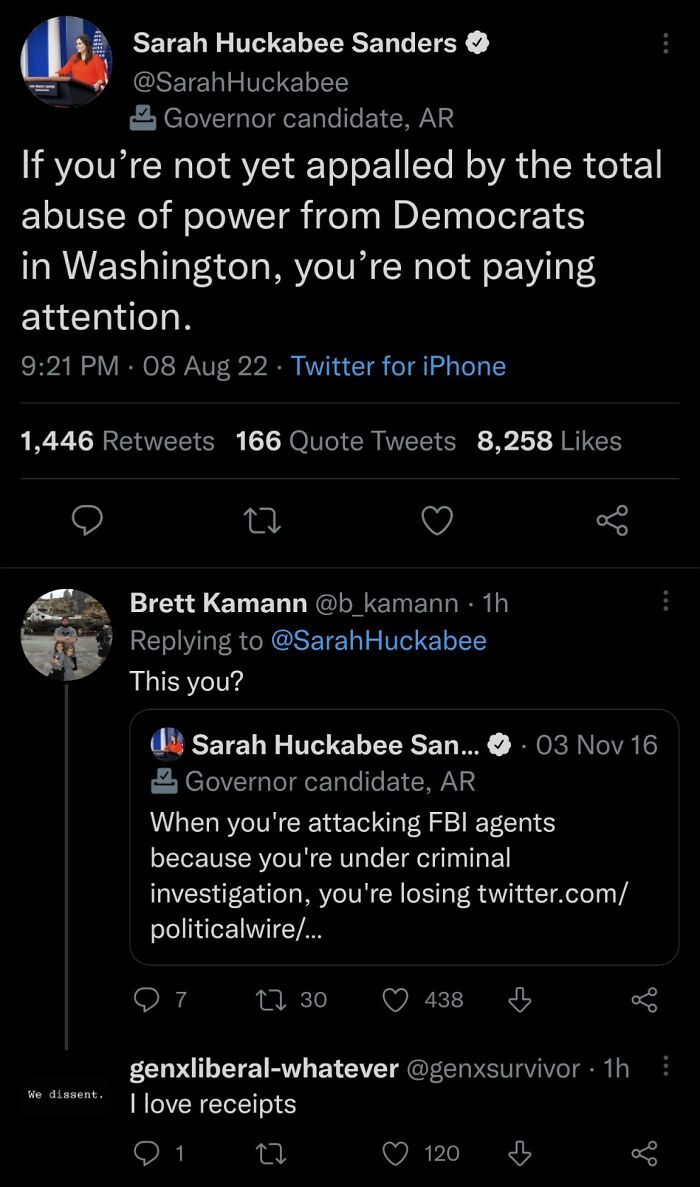Open the Twitter for iPhone link
700x1187 pixels.
tap(398, 366)
